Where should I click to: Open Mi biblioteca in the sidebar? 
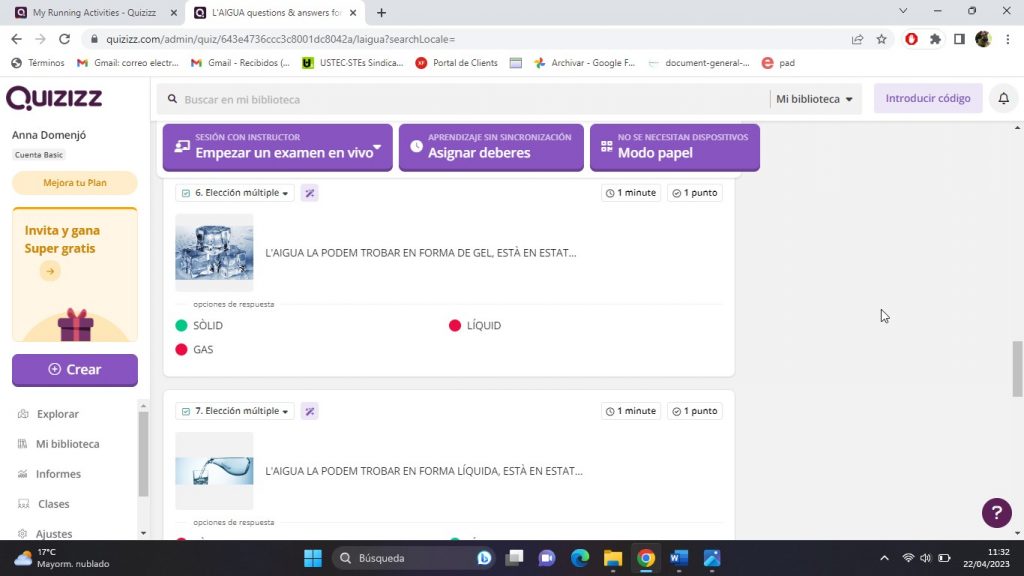point(67,444)
